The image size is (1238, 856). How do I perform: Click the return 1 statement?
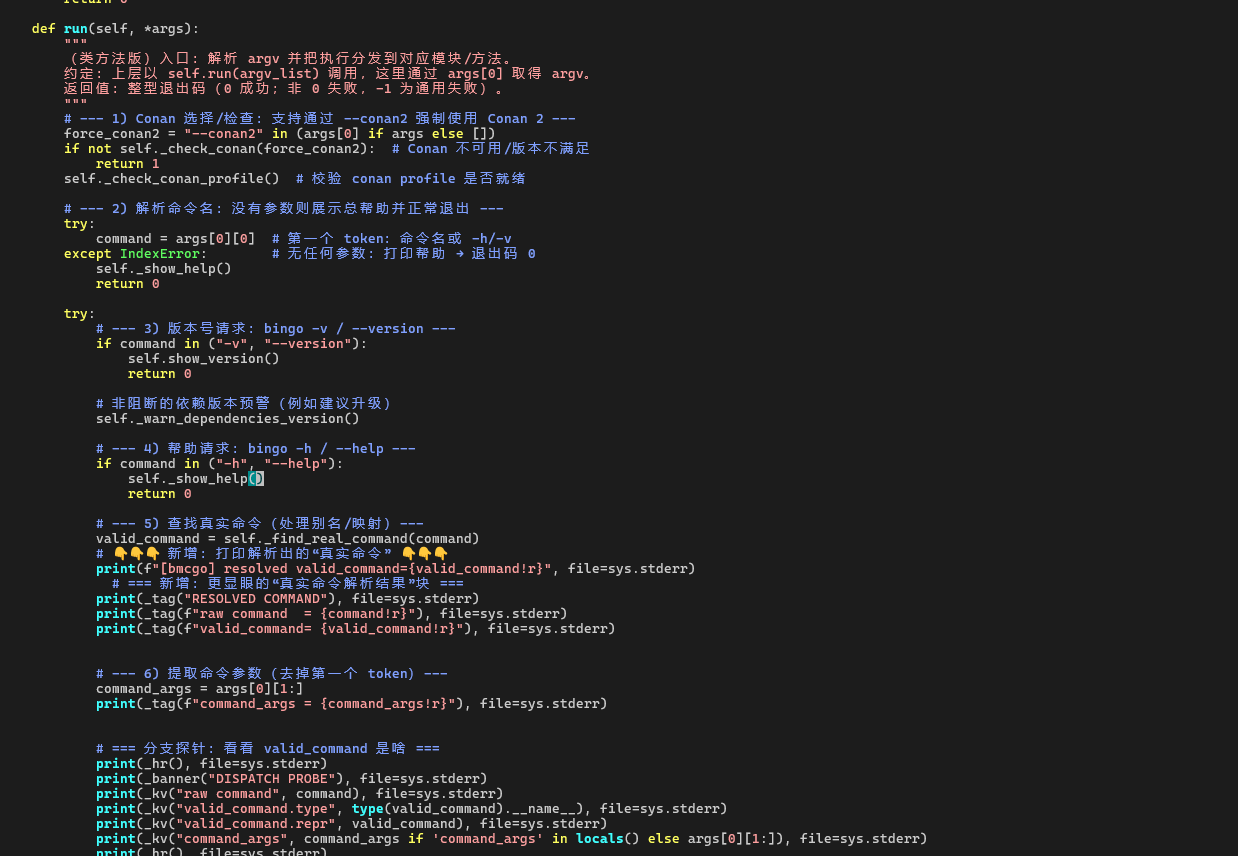pyautogui.click(x=127, y=164)
